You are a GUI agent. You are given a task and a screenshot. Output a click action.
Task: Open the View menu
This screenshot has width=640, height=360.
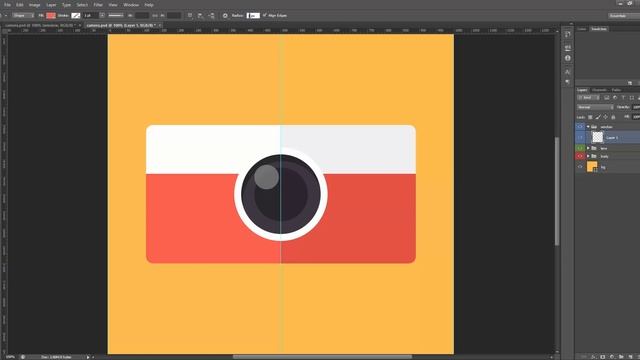[113, 5]
